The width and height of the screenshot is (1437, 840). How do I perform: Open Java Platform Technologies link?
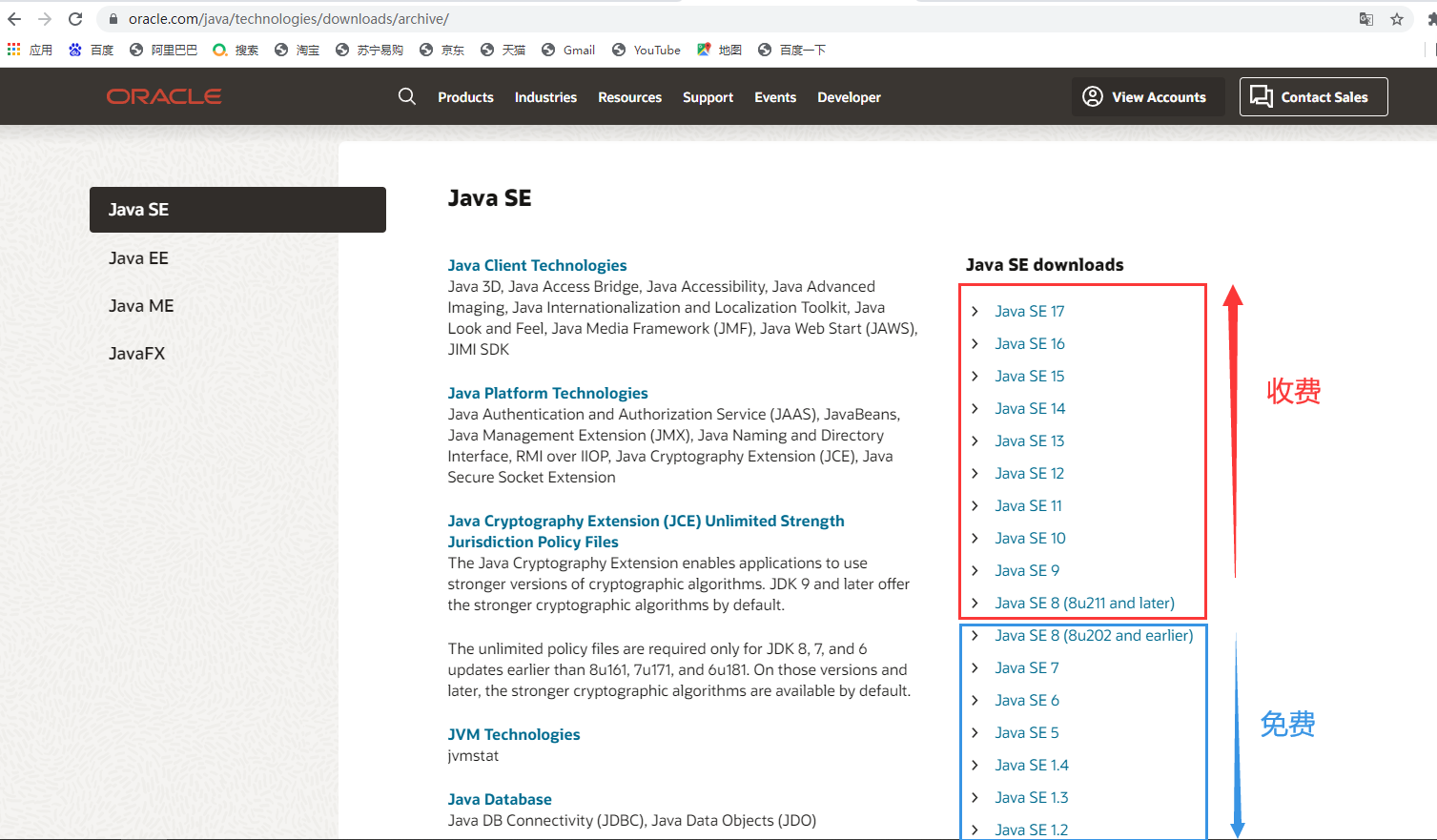tap(547, 394)
